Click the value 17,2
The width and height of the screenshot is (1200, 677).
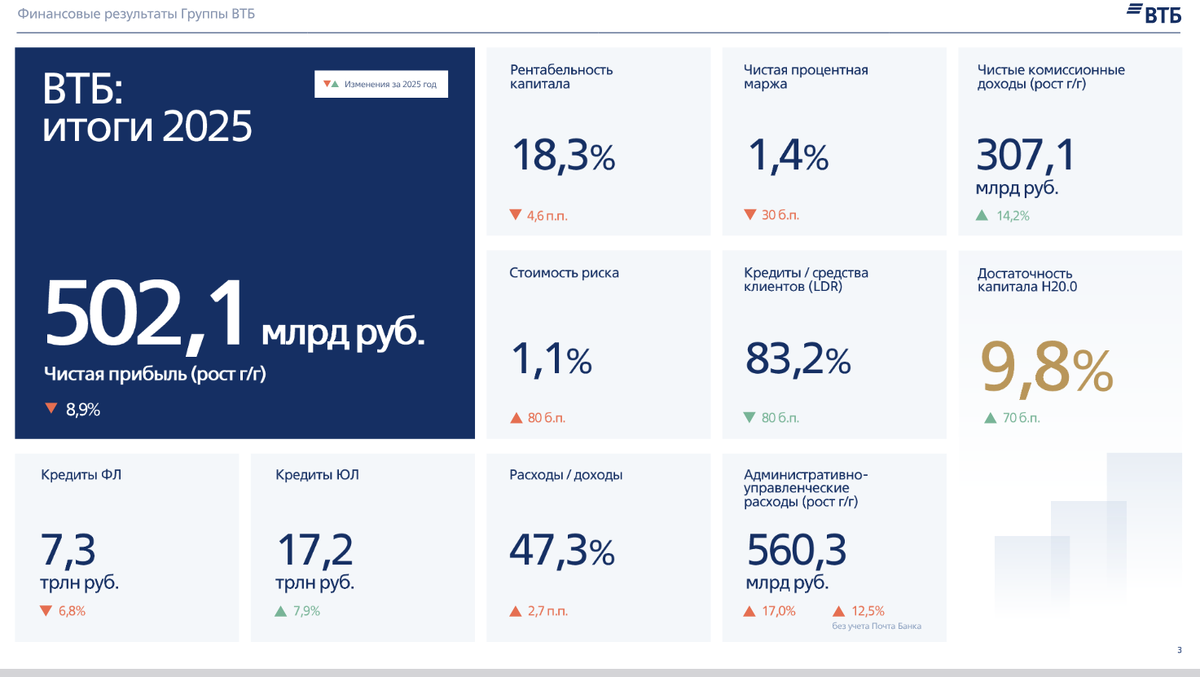point(315,550)
